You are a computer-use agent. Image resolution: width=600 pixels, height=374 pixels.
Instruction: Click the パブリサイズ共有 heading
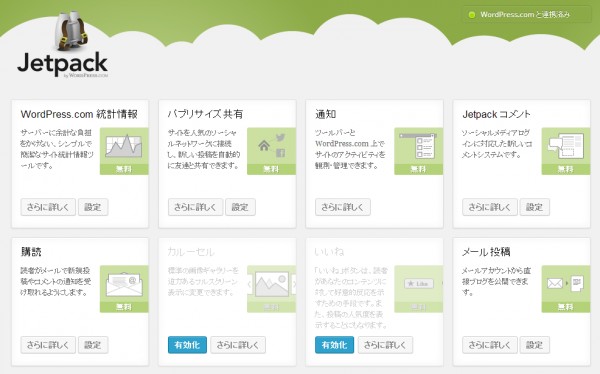[x=205, y=114]
